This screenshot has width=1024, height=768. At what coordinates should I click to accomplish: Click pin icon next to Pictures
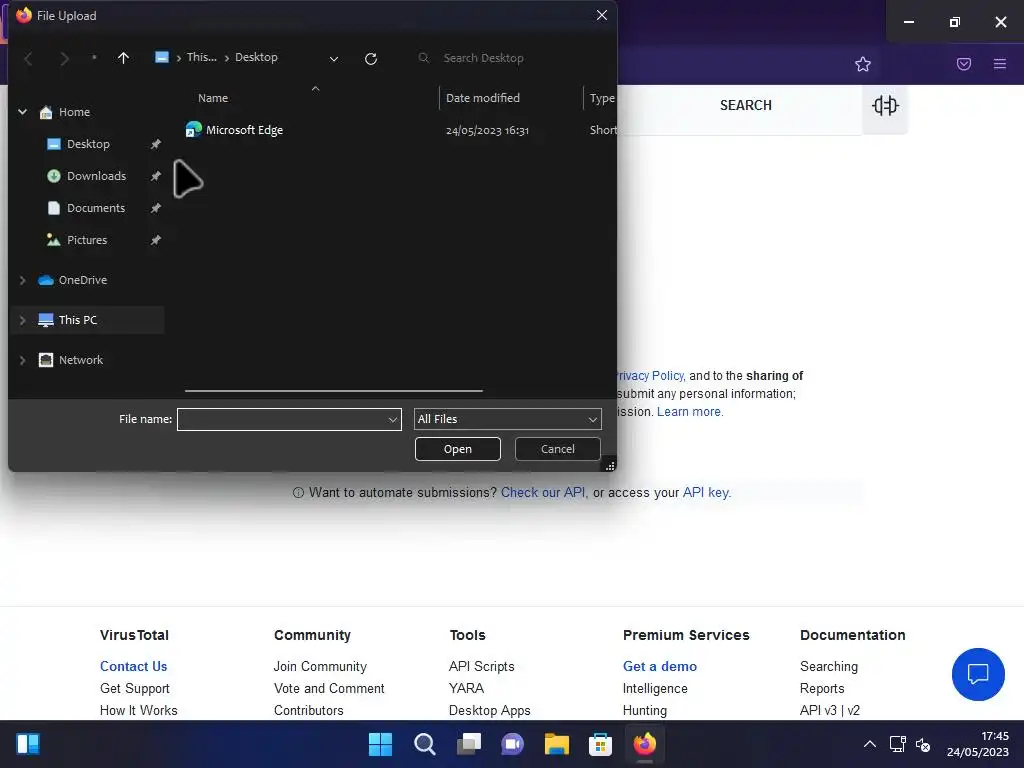coord(155,240)
